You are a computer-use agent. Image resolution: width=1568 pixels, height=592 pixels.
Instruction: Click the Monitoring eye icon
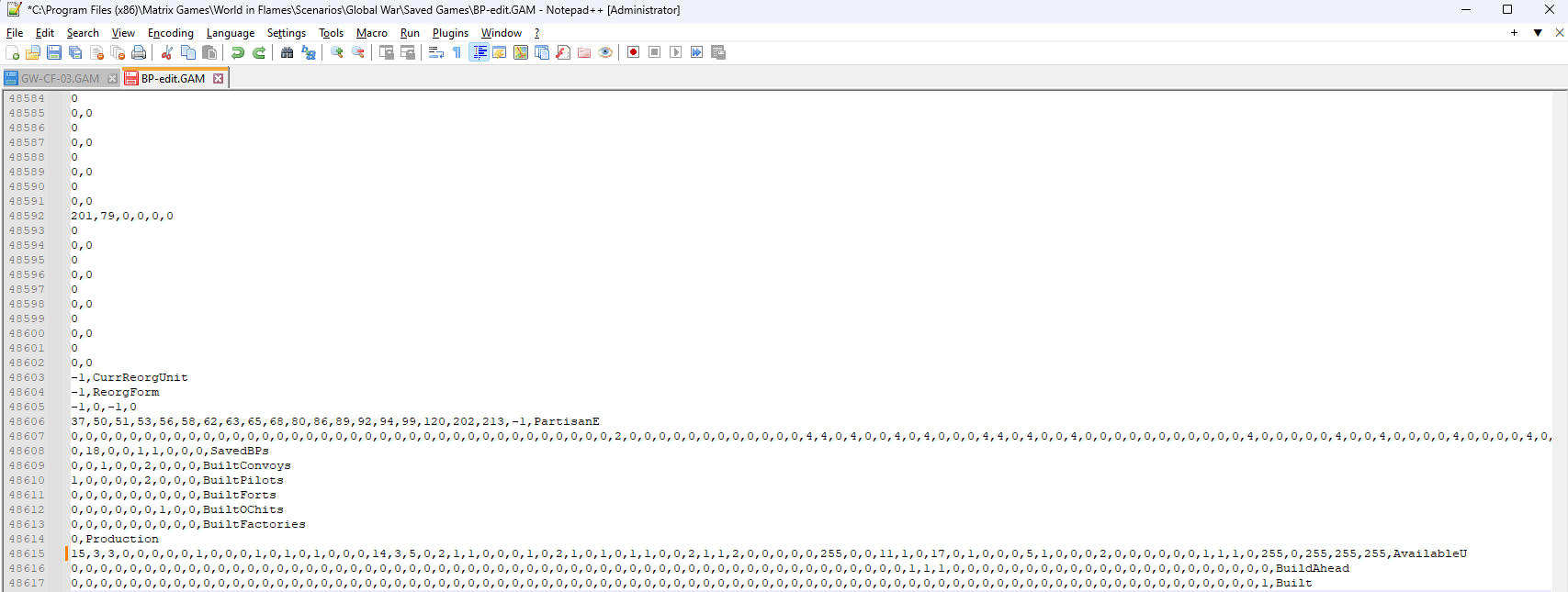tap(605, 52)
